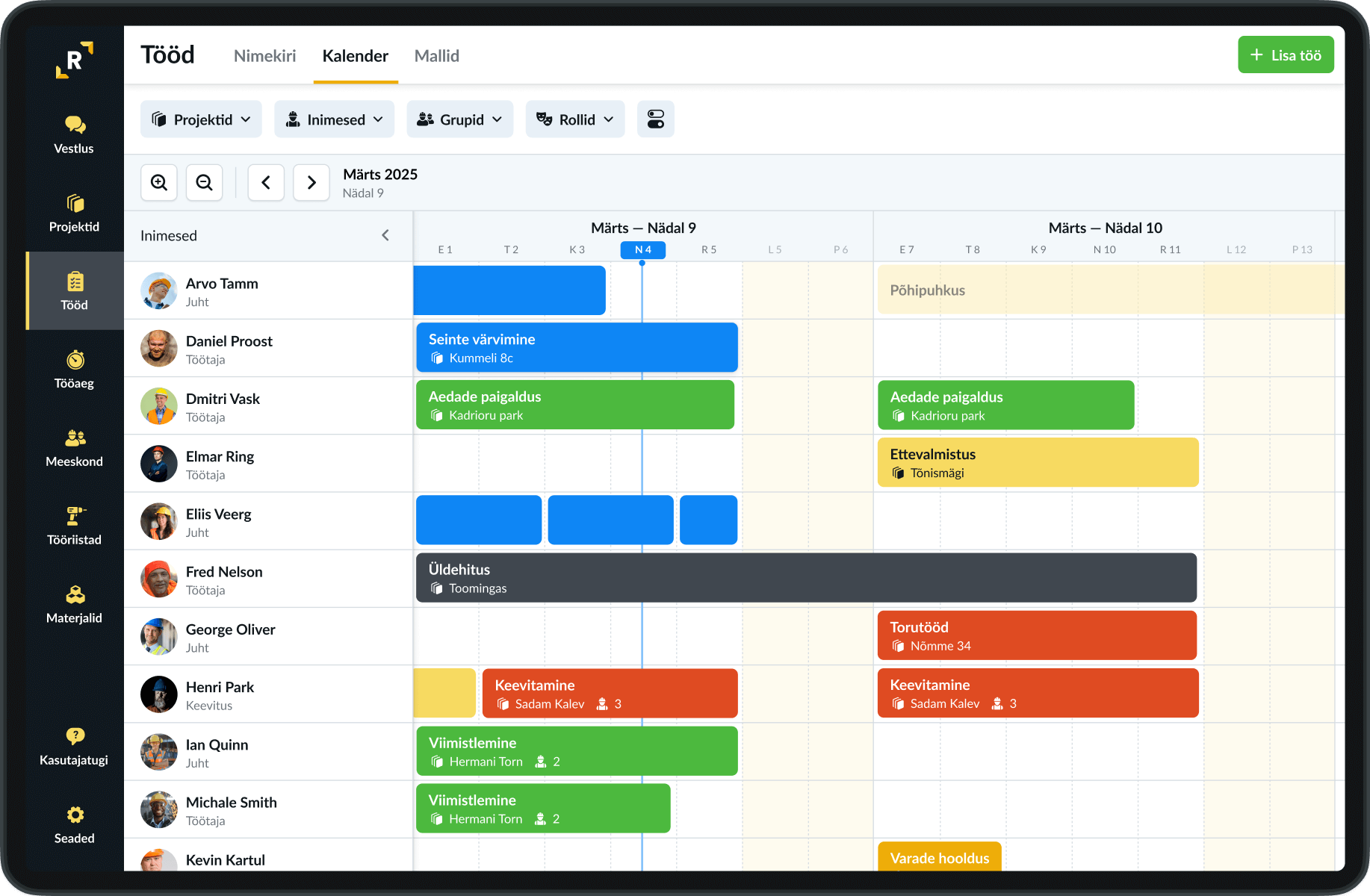This screenshot has height=896, width=1370.
Task: Collapse the Inimesed panel chevron
Action: (385, 235)
